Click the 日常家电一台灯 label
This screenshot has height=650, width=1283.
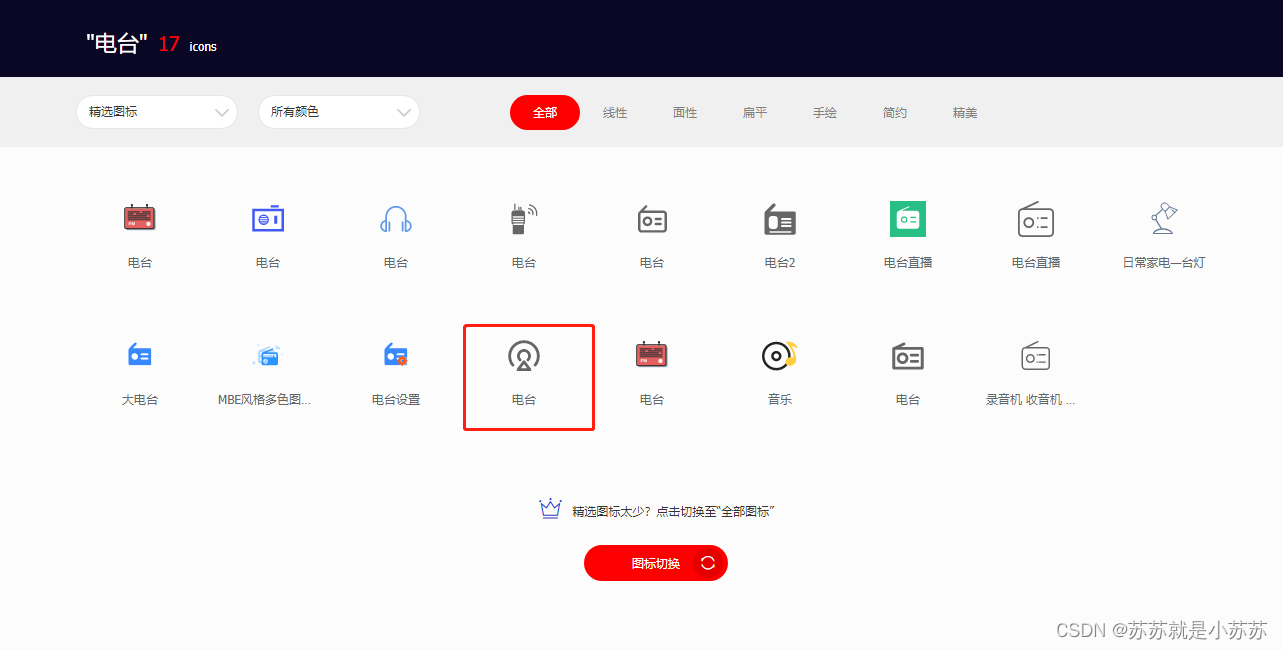pos(1164,263)
